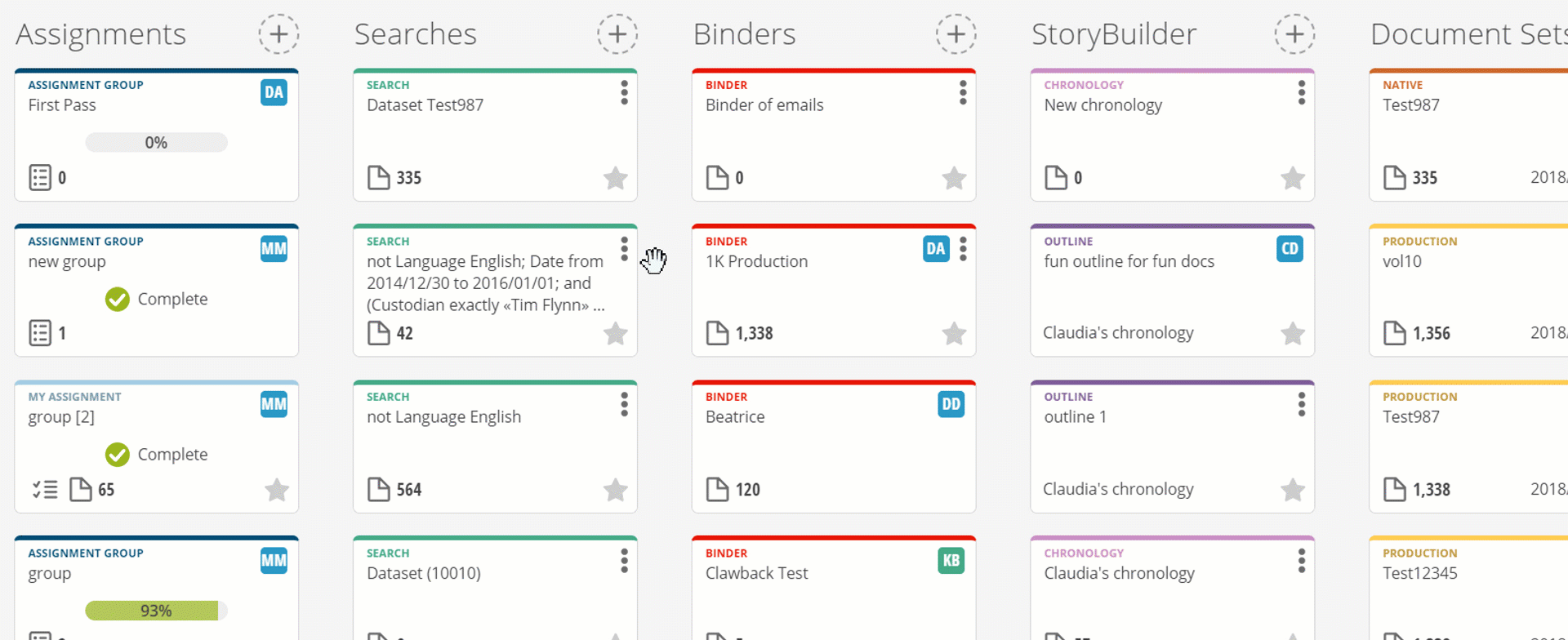1568x640 pixels.
Task: Click the 93% progress bar on group
Action: (x=156, y=611)
